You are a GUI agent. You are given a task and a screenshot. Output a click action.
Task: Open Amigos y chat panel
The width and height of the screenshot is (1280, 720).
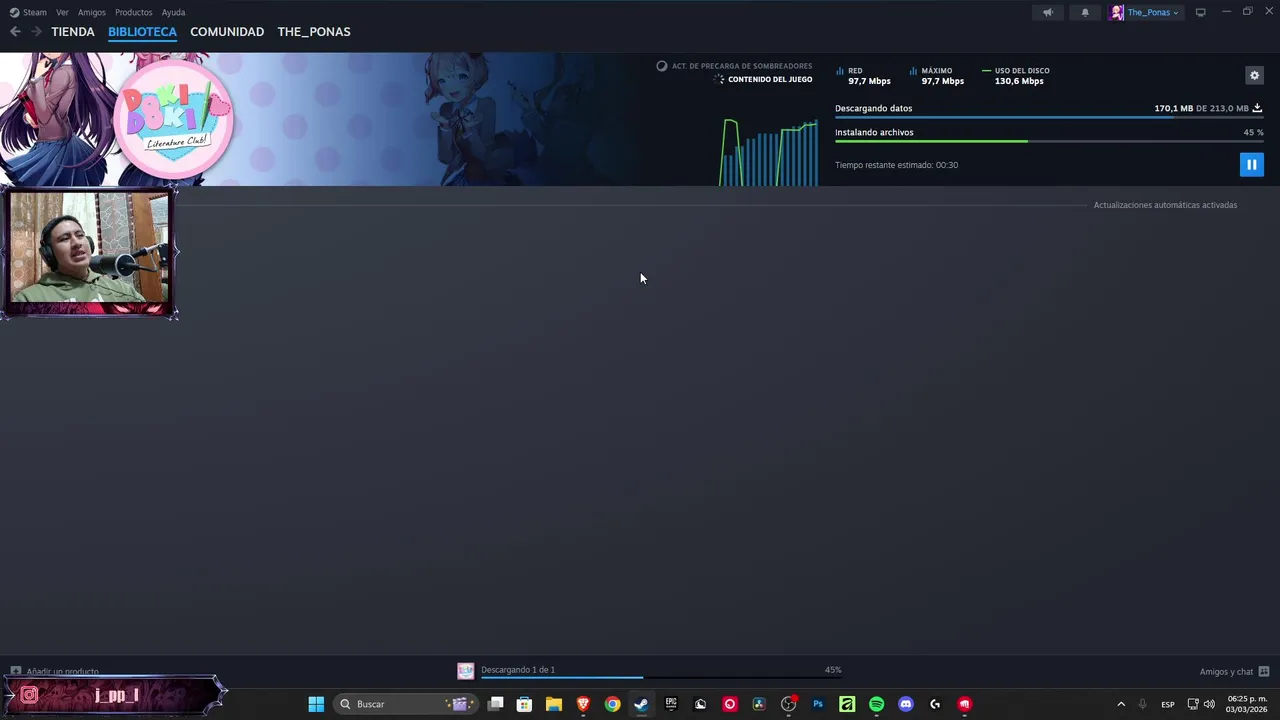[x=1234, y=671]
